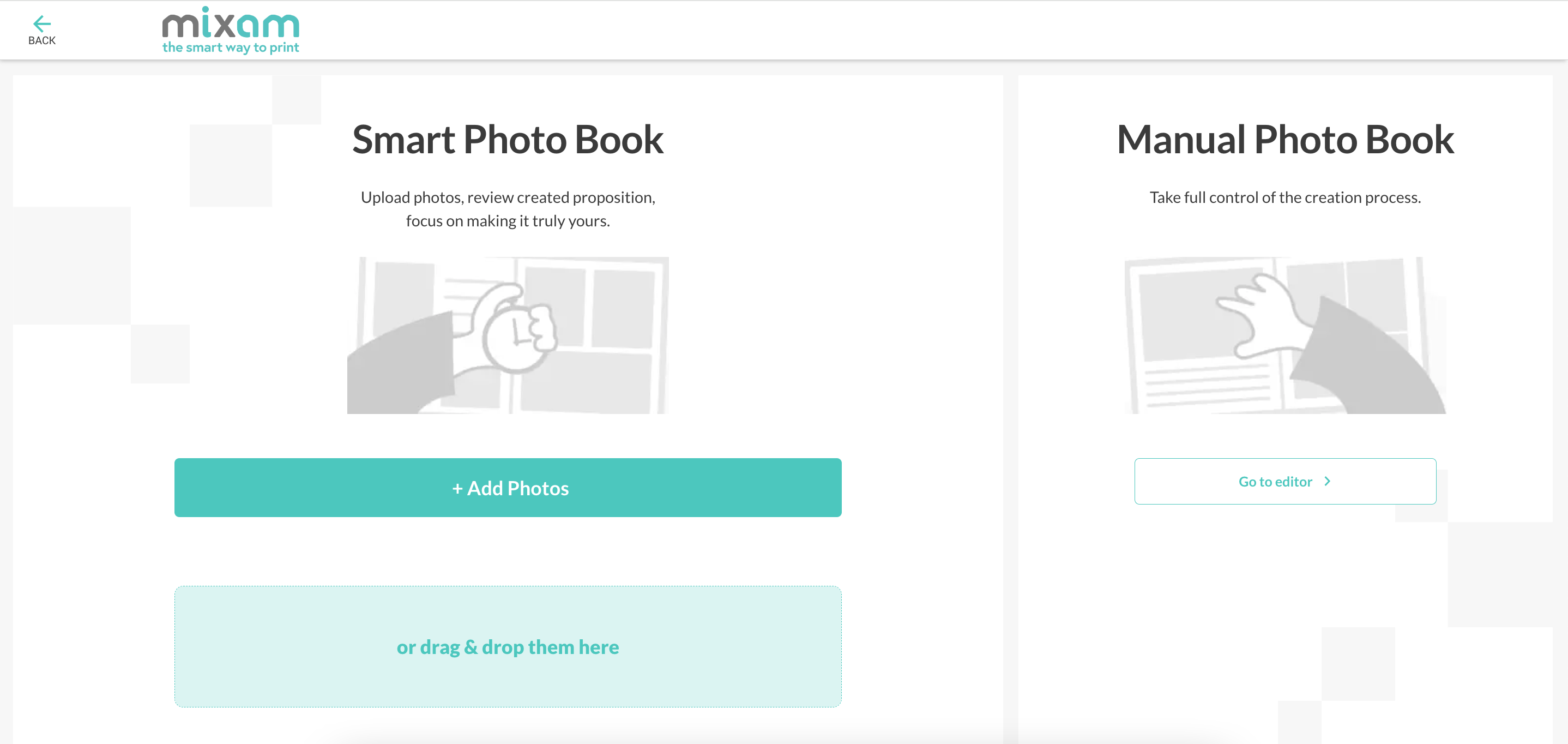Click the BACK label
Viewport: 1568px width, 744px height.
pyautogui.click(x=42, y=40)
